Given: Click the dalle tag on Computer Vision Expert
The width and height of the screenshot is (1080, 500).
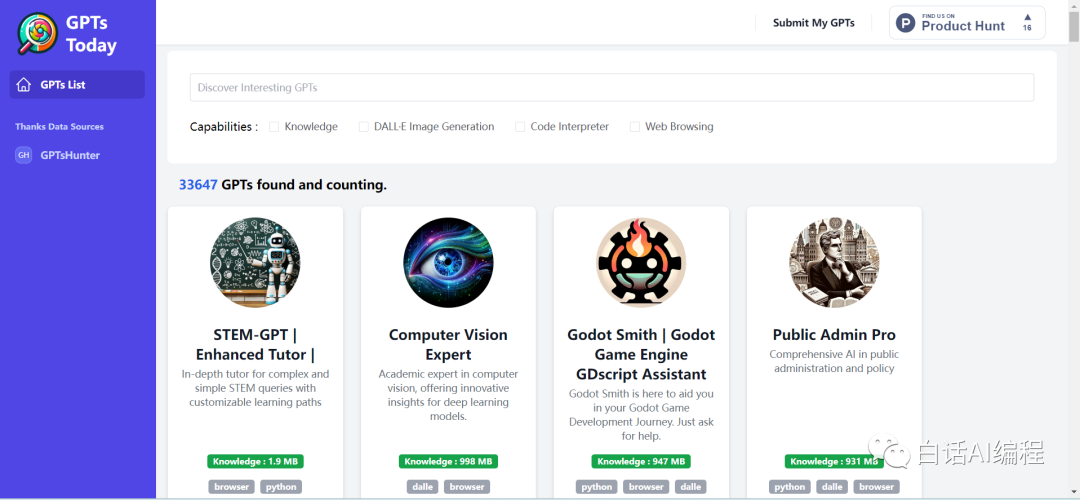Looking at the screenshot, I should 423,487.
